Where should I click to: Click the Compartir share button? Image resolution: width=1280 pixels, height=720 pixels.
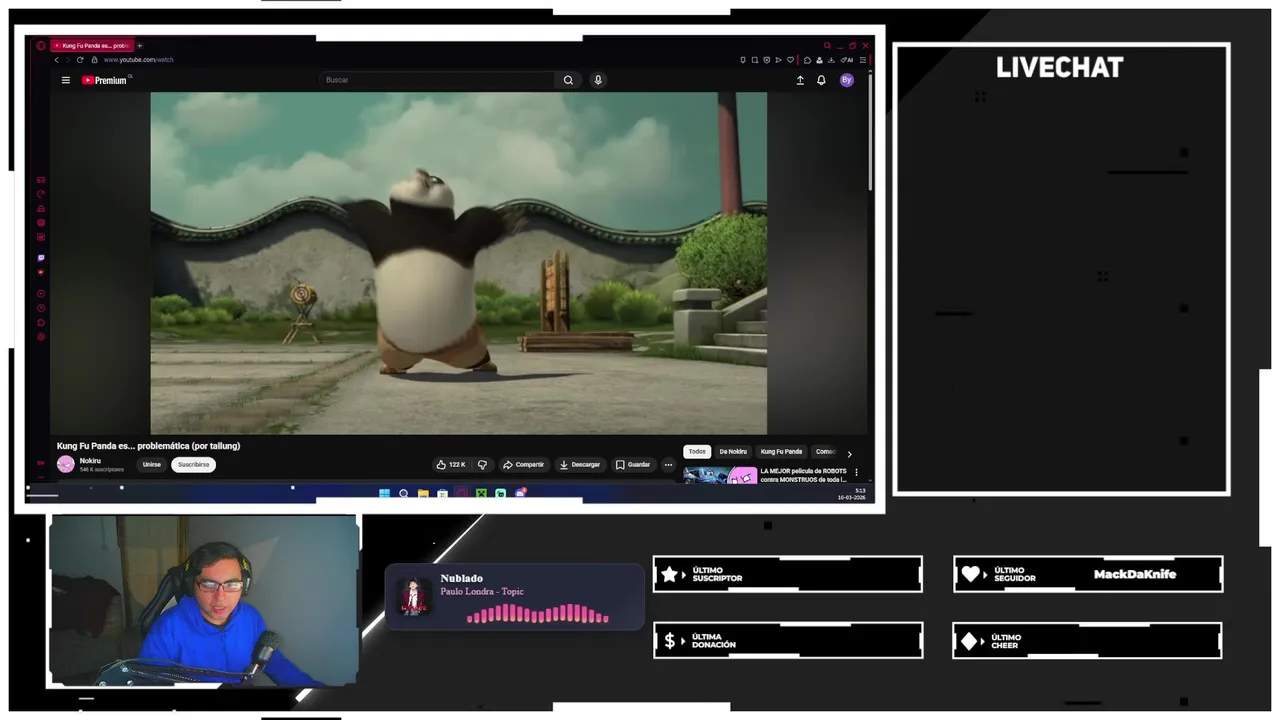(523, 465)
